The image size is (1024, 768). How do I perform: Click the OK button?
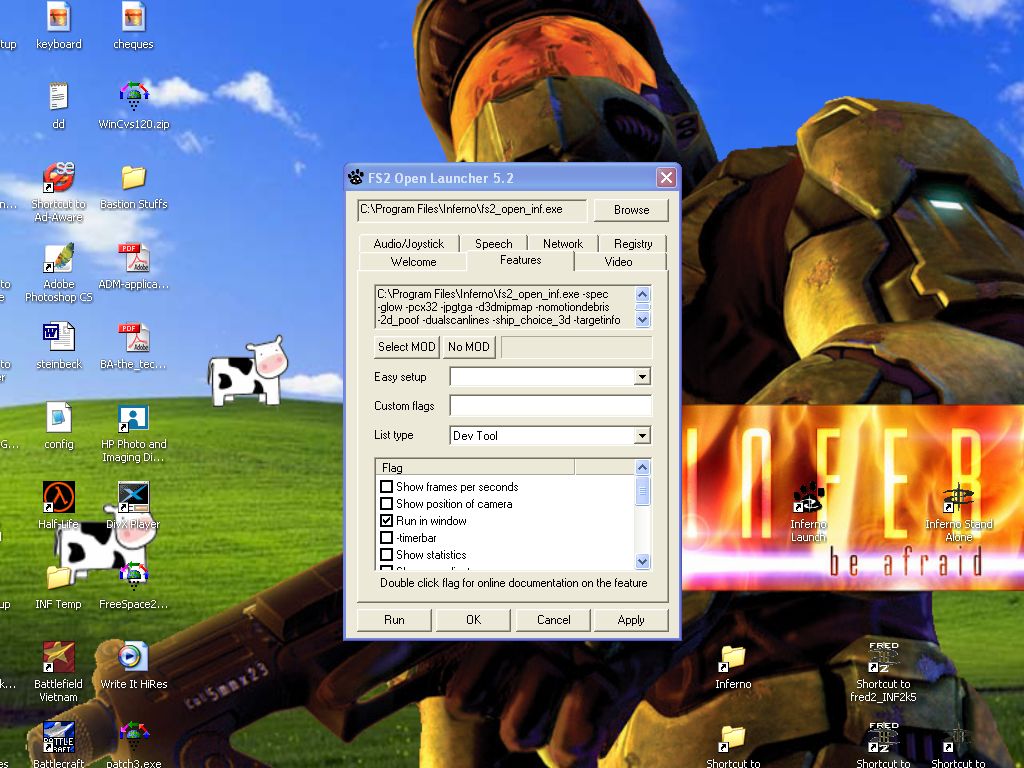[x=473, y=620]
